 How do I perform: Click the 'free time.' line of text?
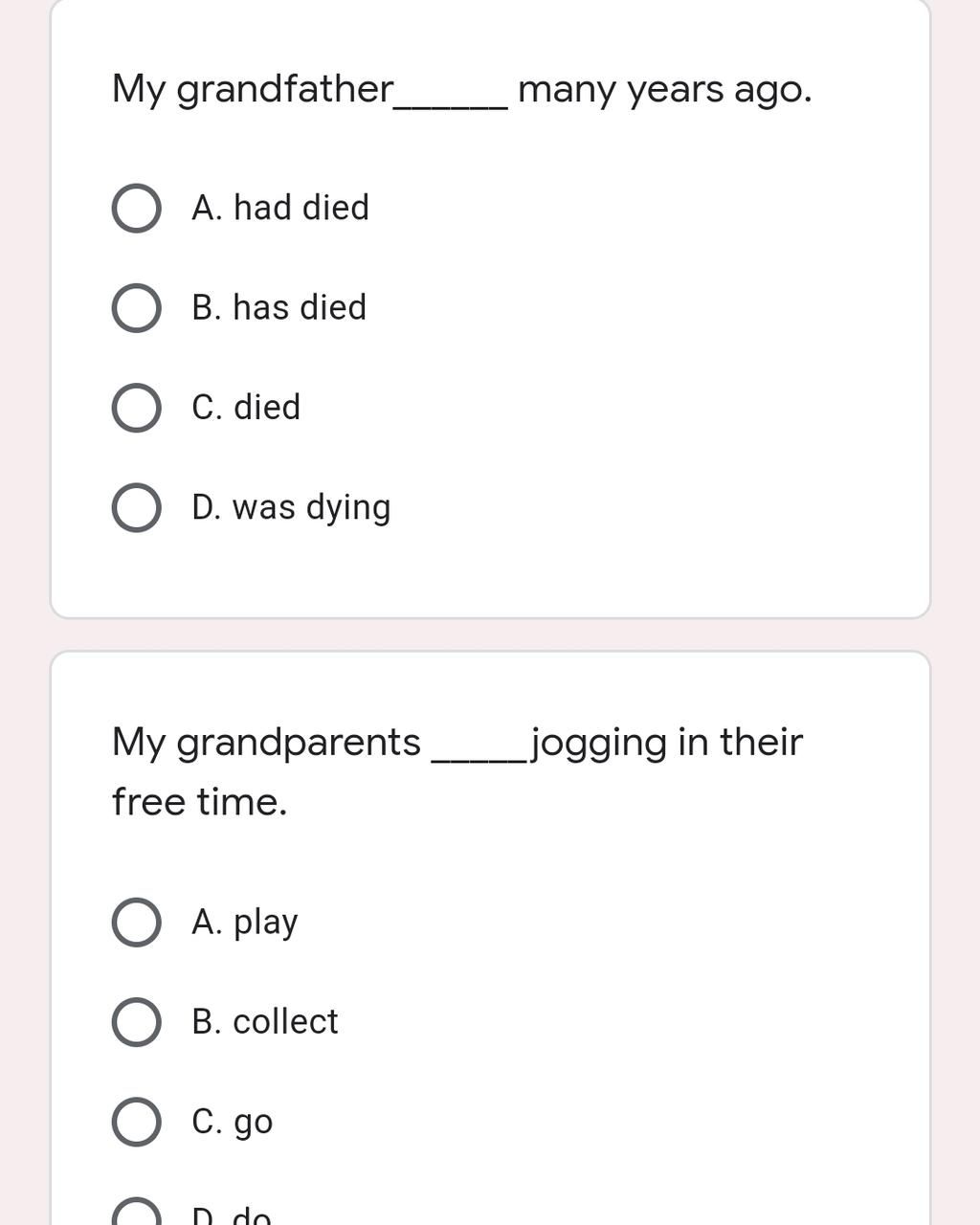(x=199, y=801)
